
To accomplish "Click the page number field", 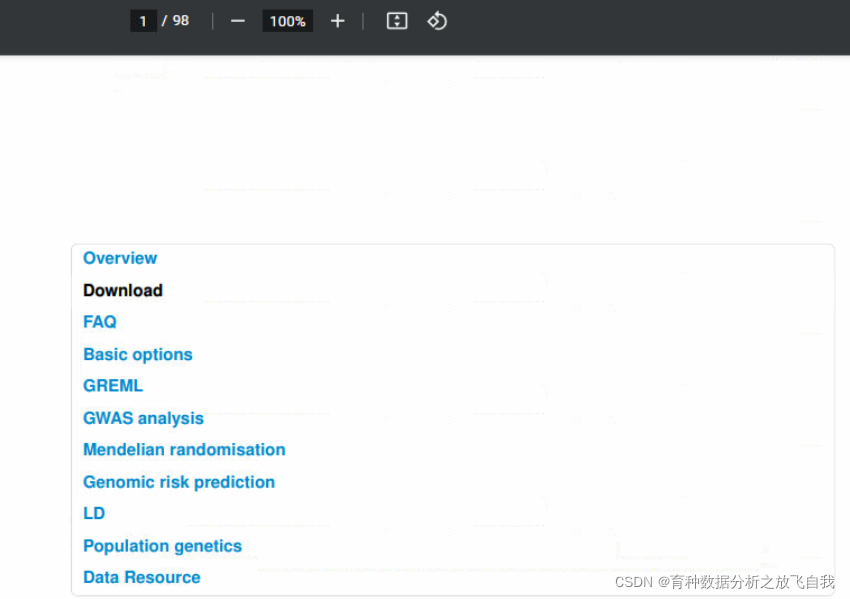I will click(143, 21).
